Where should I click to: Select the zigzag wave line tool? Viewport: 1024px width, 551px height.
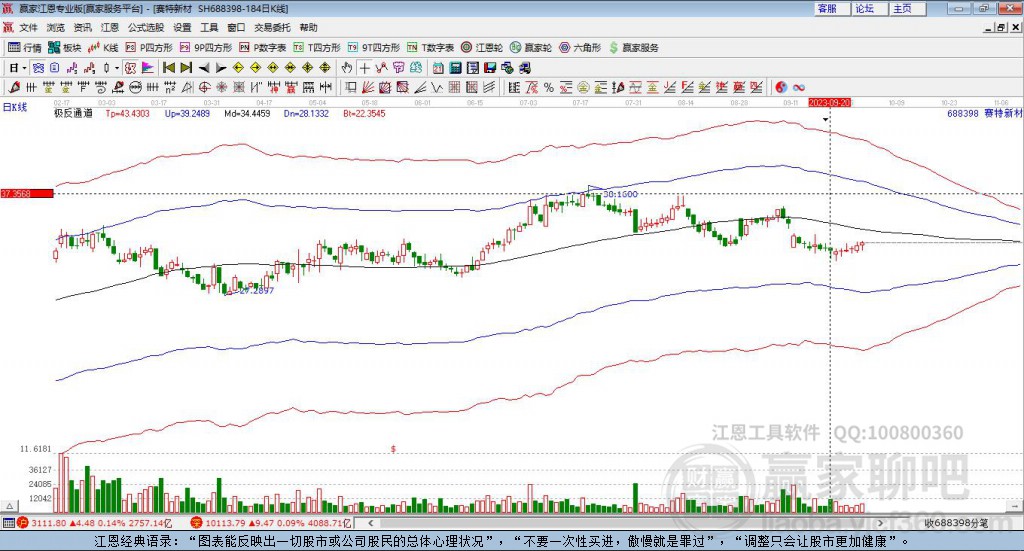(x=436, y=87)
